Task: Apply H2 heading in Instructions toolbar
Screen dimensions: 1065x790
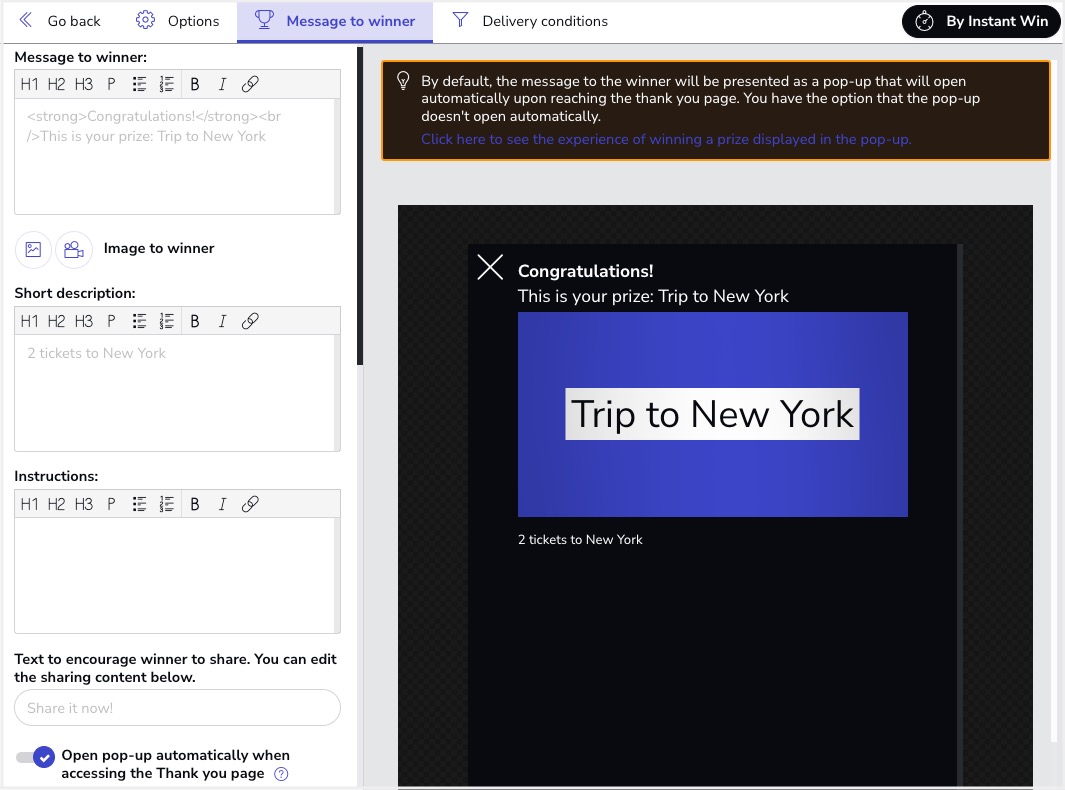Action: tap(56, 504)
